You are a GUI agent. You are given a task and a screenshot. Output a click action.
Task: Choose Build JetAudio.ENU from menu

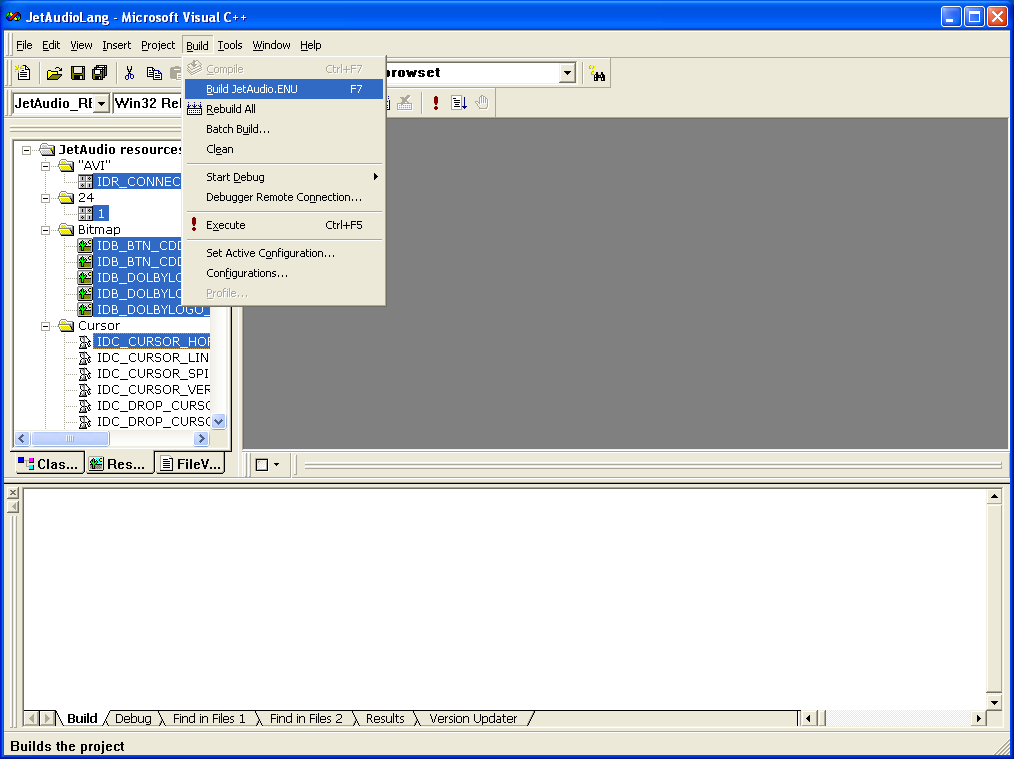point(284,89)
